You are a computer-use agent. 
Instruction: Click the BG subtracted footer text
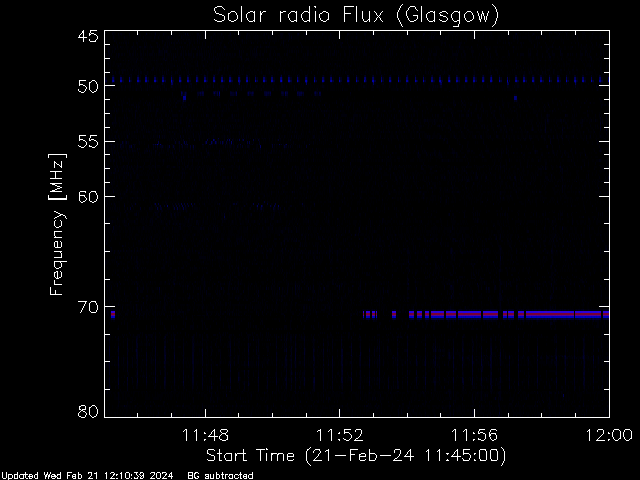220,476
